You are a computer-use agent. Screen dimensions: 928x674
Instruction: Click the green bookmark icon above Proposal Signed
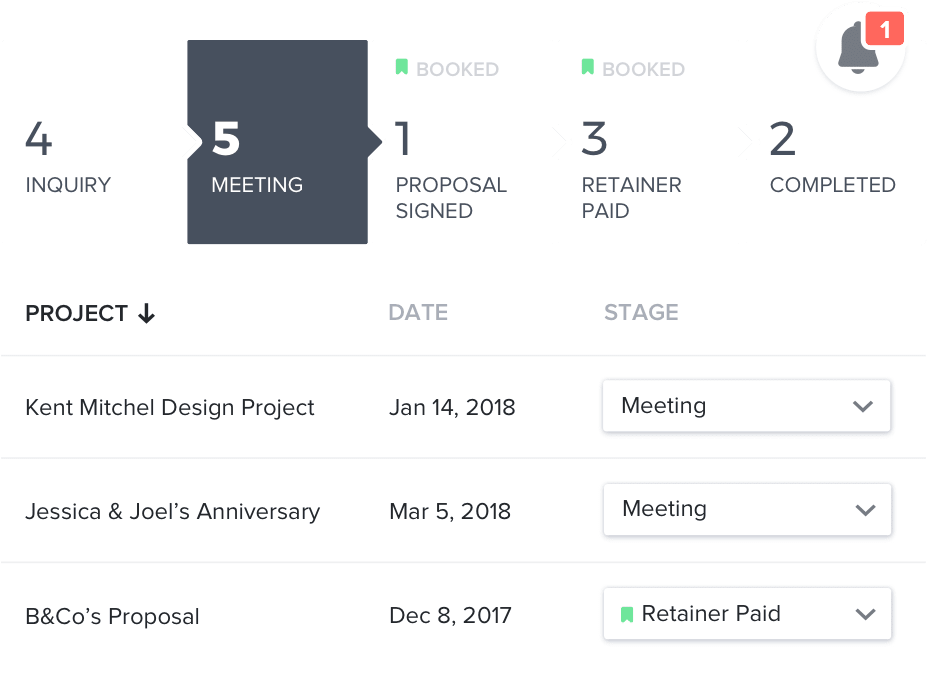pos(402,67)
